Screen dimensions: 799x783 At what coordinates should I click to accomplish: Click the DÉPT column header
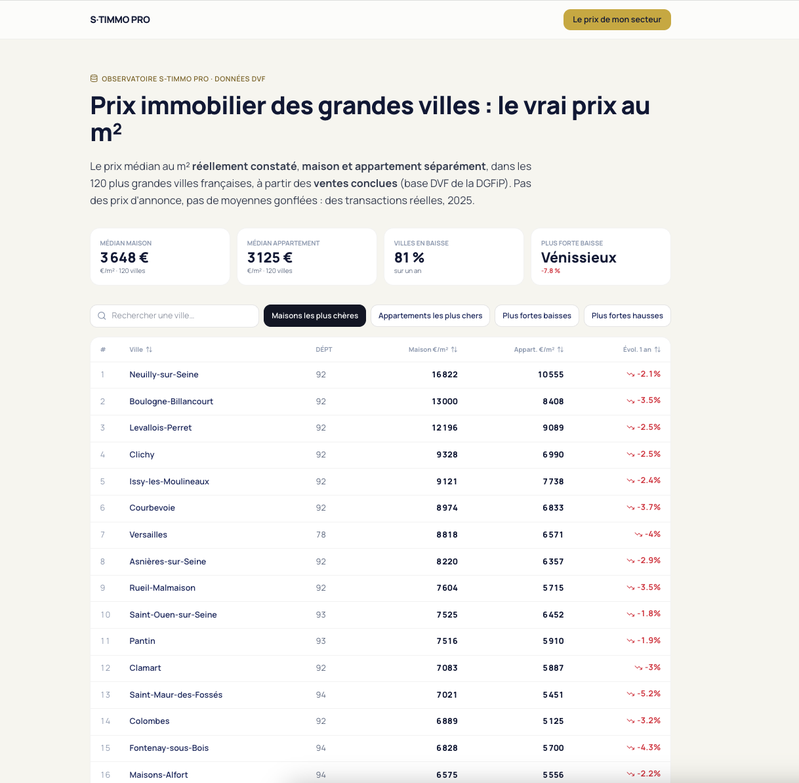tap(324, 349)
